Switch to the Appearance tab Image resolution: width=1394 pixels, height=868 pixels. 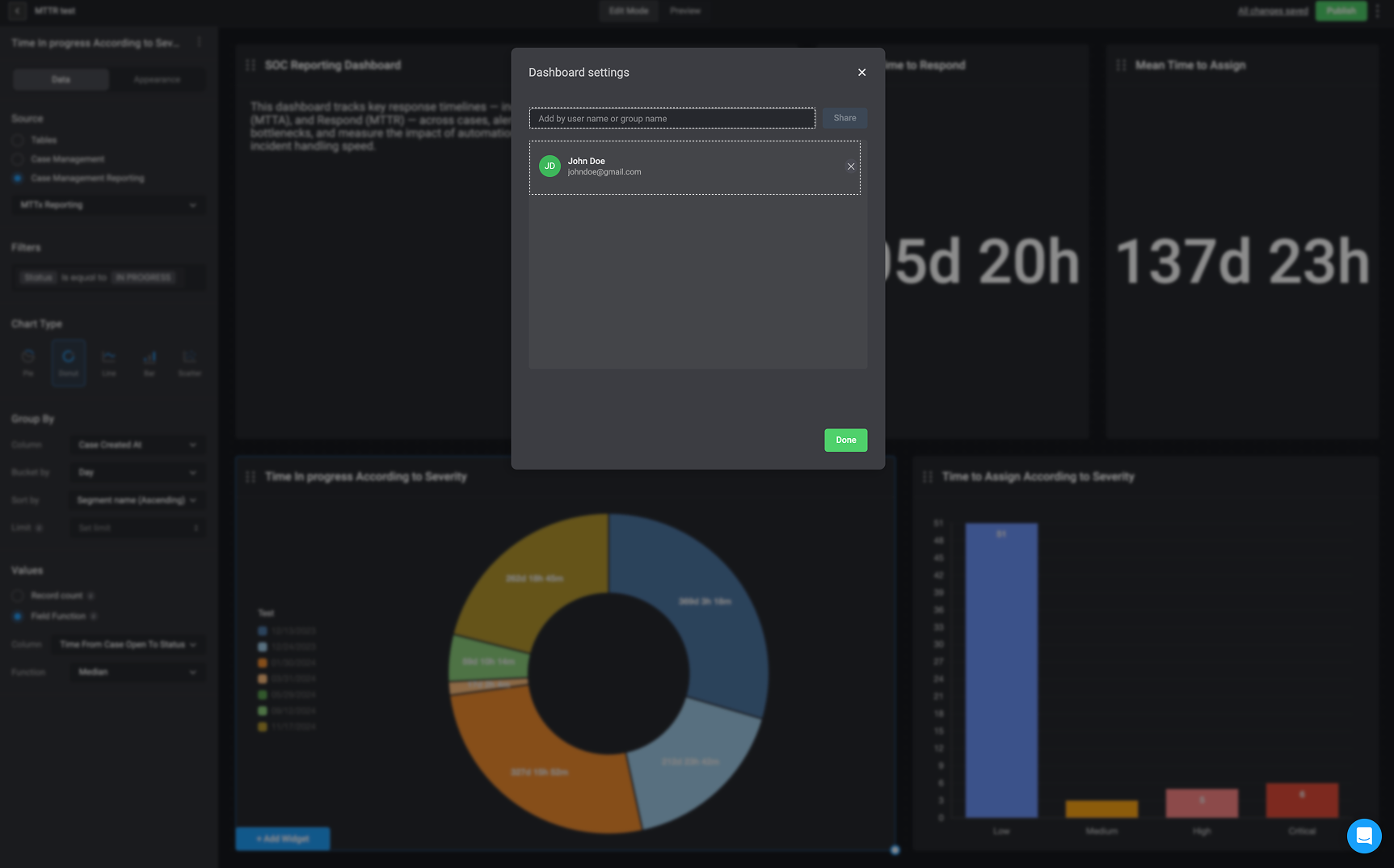point(157,79)
